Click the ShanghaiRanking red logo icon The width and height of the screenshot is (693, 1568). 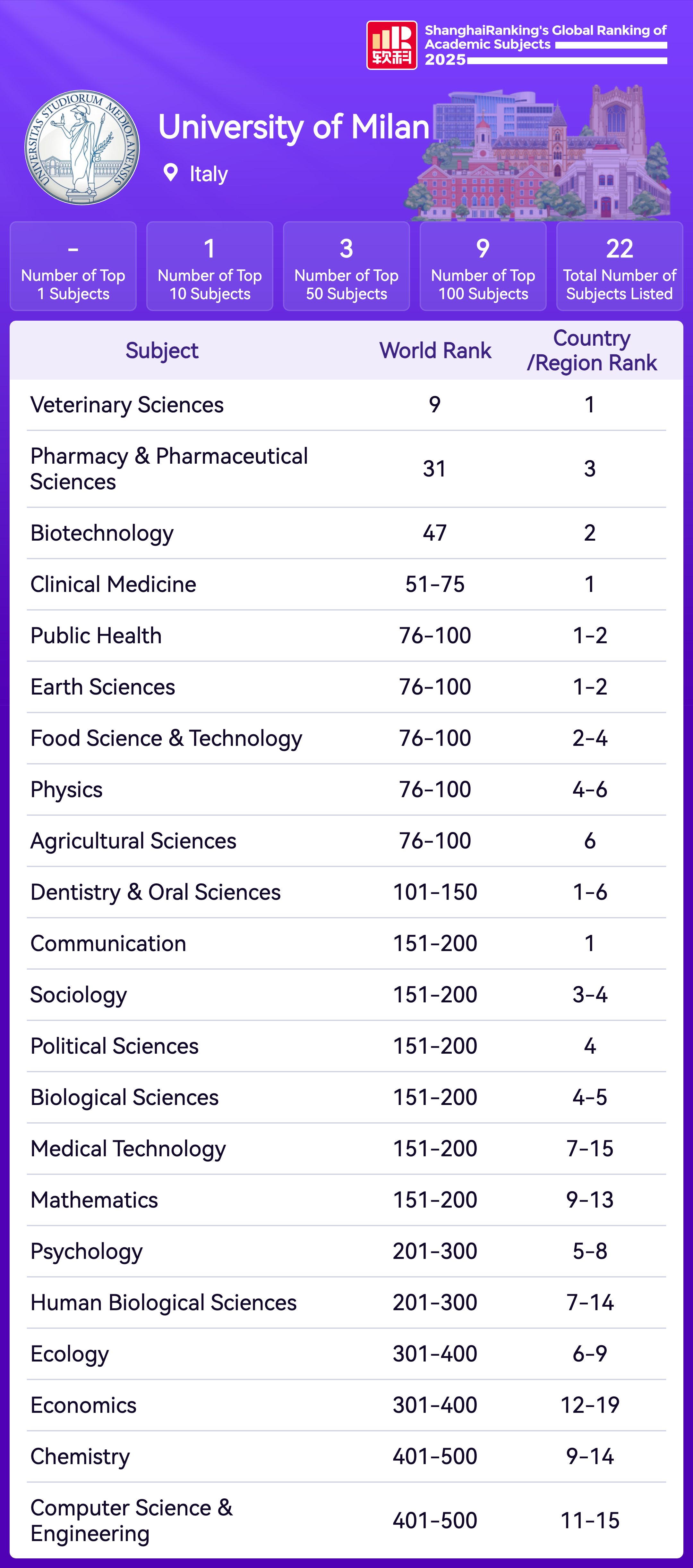(x=391, y=46)
